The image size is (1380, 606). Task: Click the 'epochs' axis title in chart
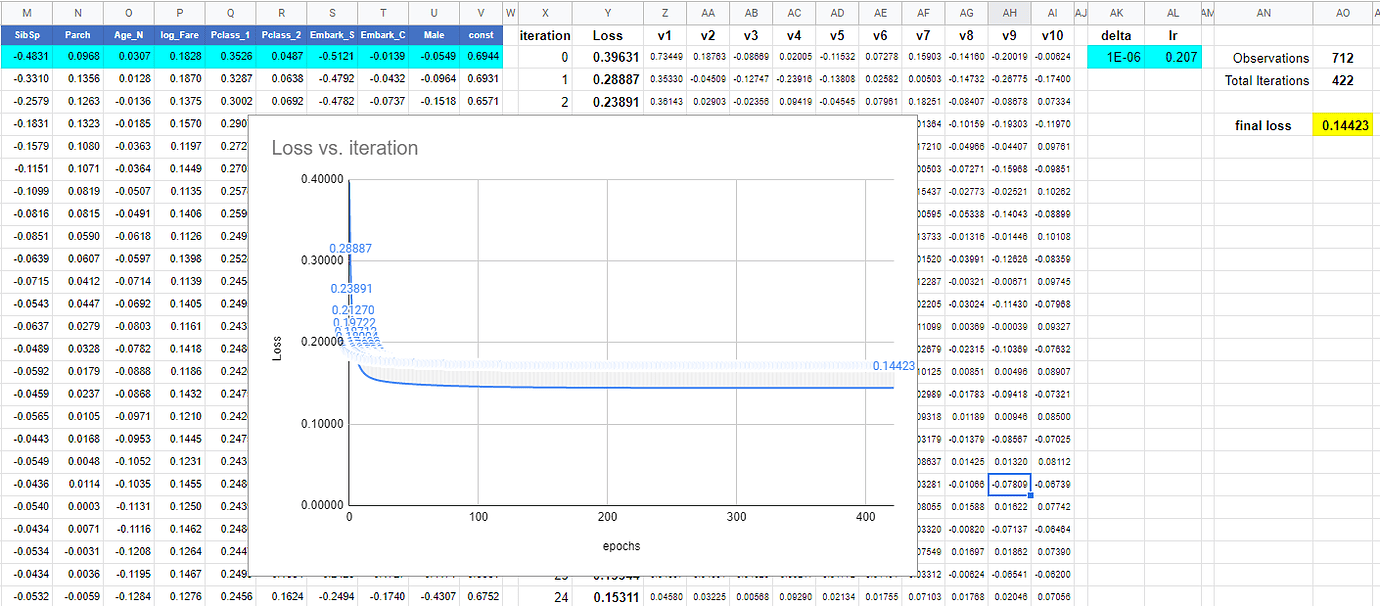coord(620,546)
